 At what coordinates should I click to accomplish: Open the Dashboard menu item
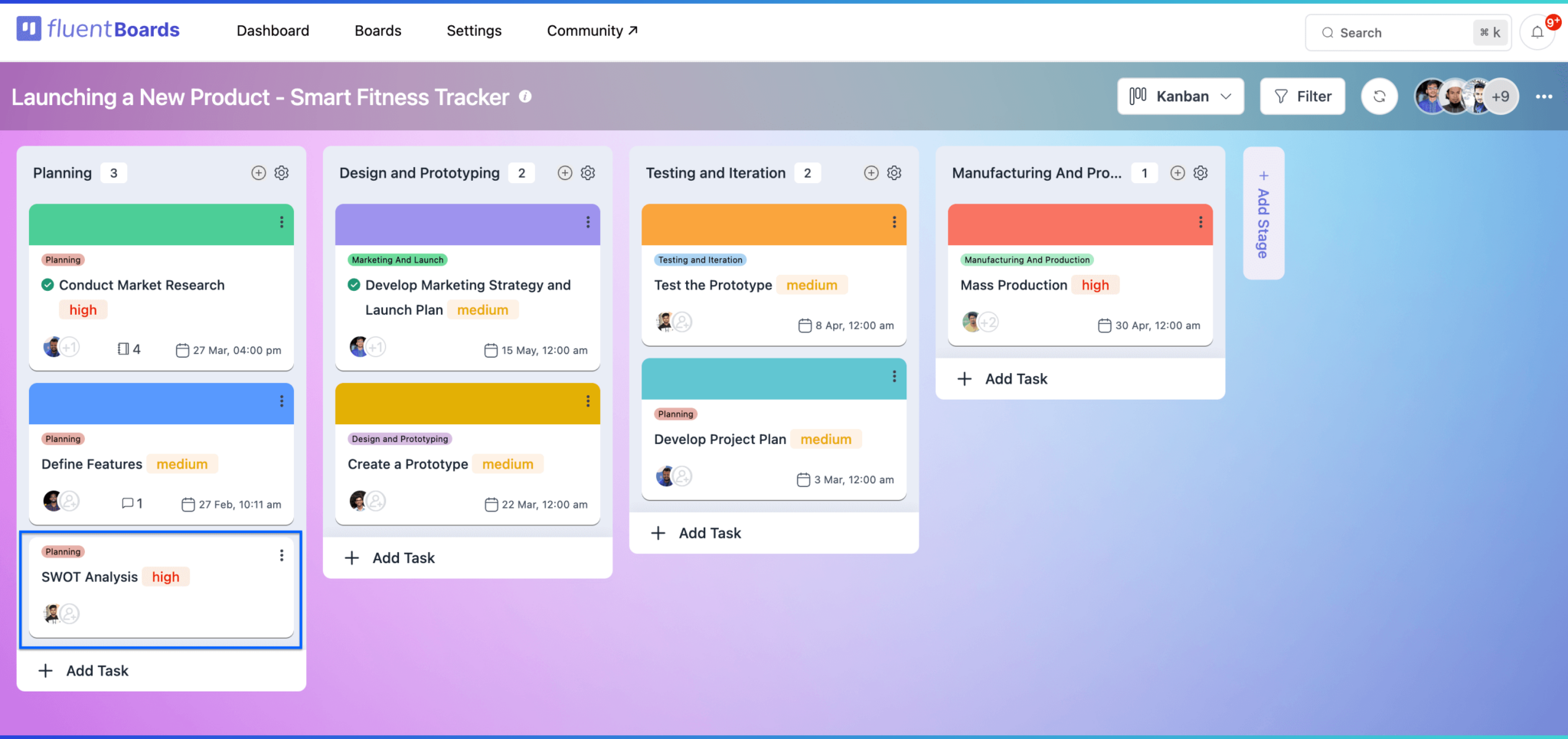(x=273, y=31)
